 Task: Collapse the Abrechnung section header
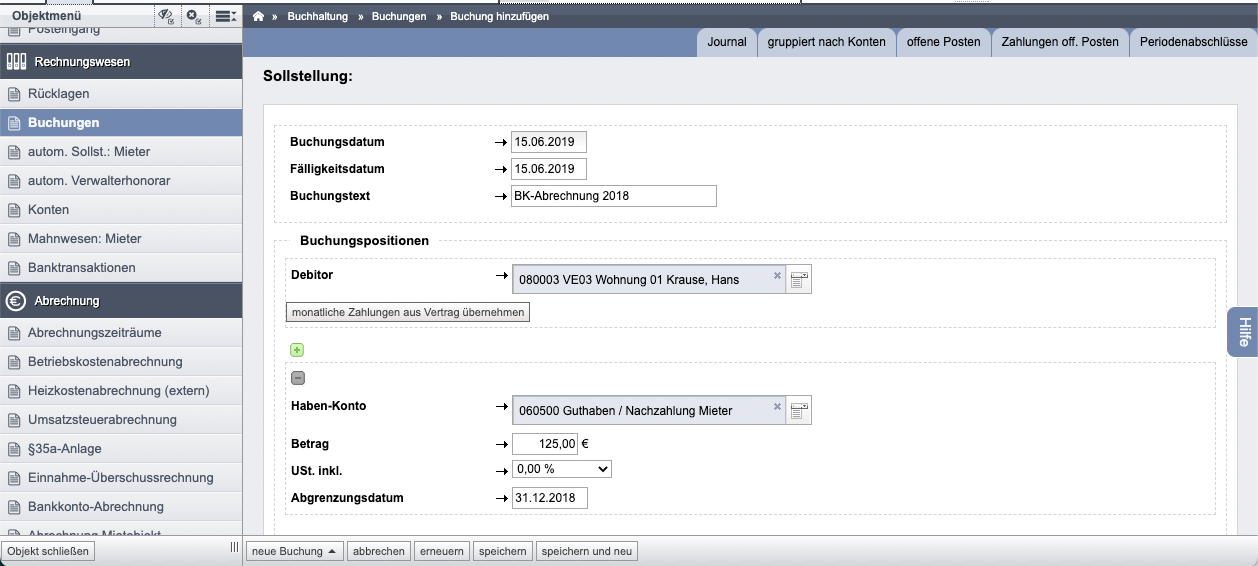[121, 301]
